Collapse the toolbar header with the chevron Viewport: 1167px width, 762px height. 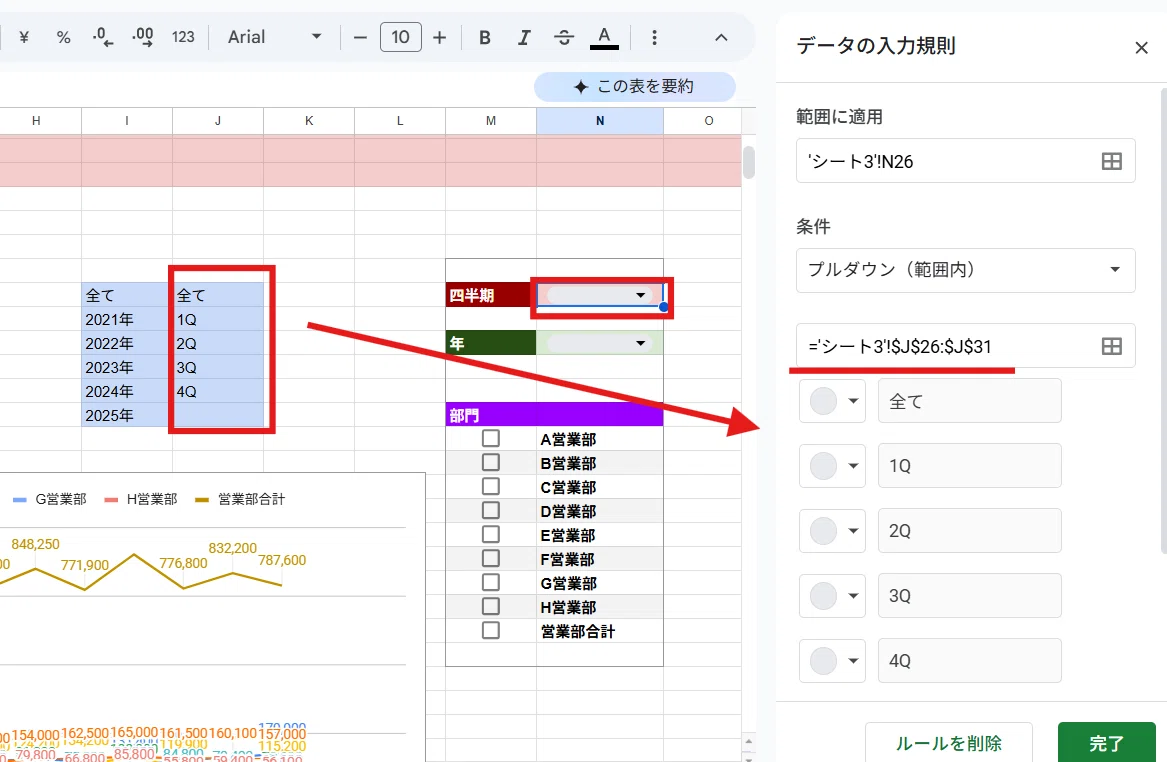pyautogui.click(x=721, y=37)
